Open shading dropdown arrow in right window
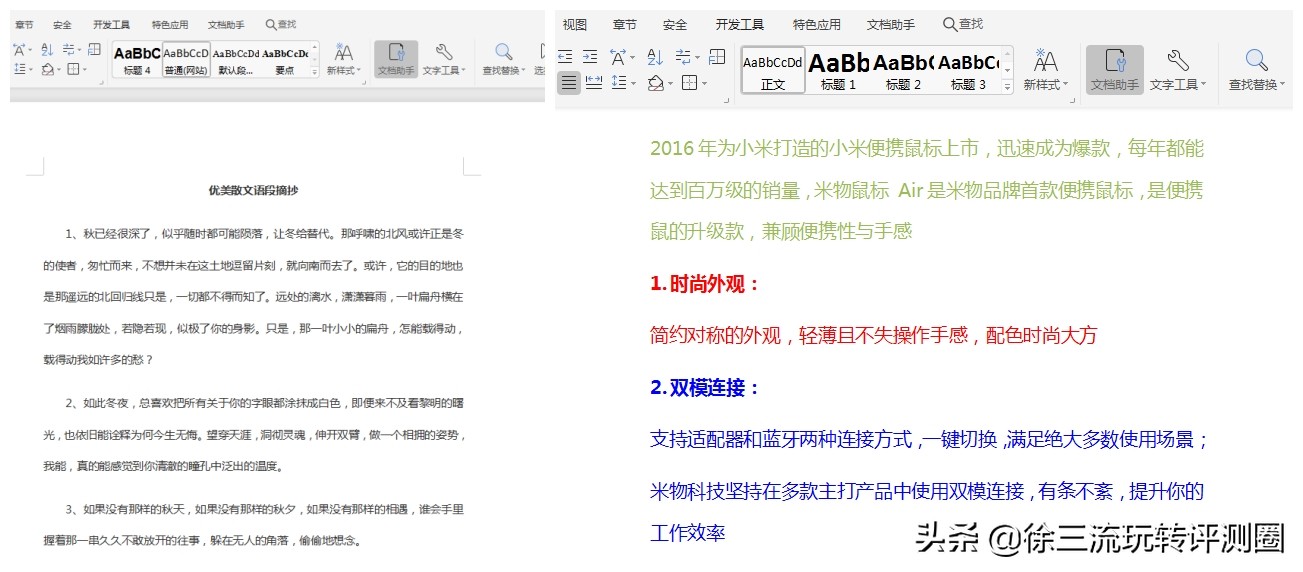 coord(671,83)
